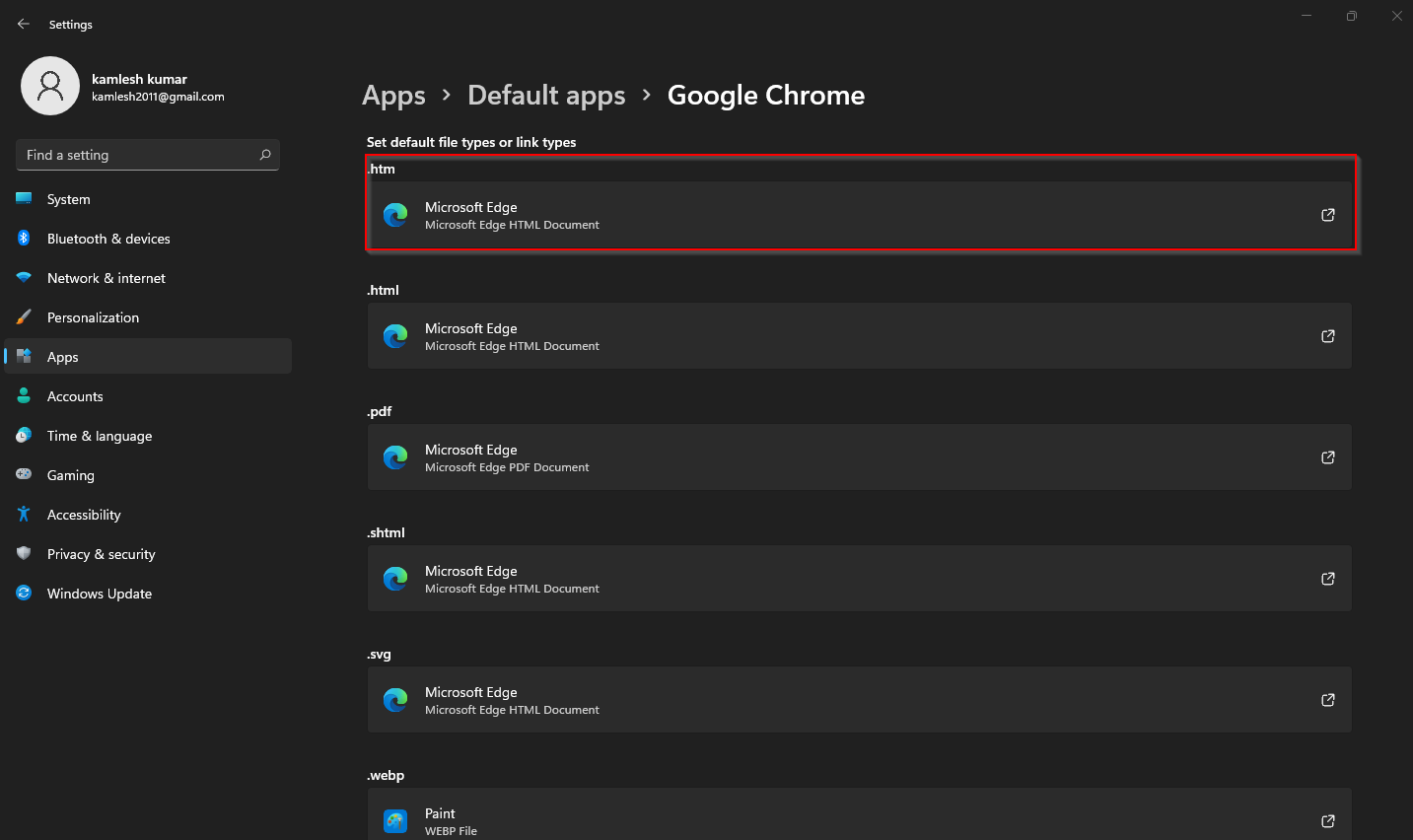
Task: Click the Time & language icon
Action: [x=24, y=435]
